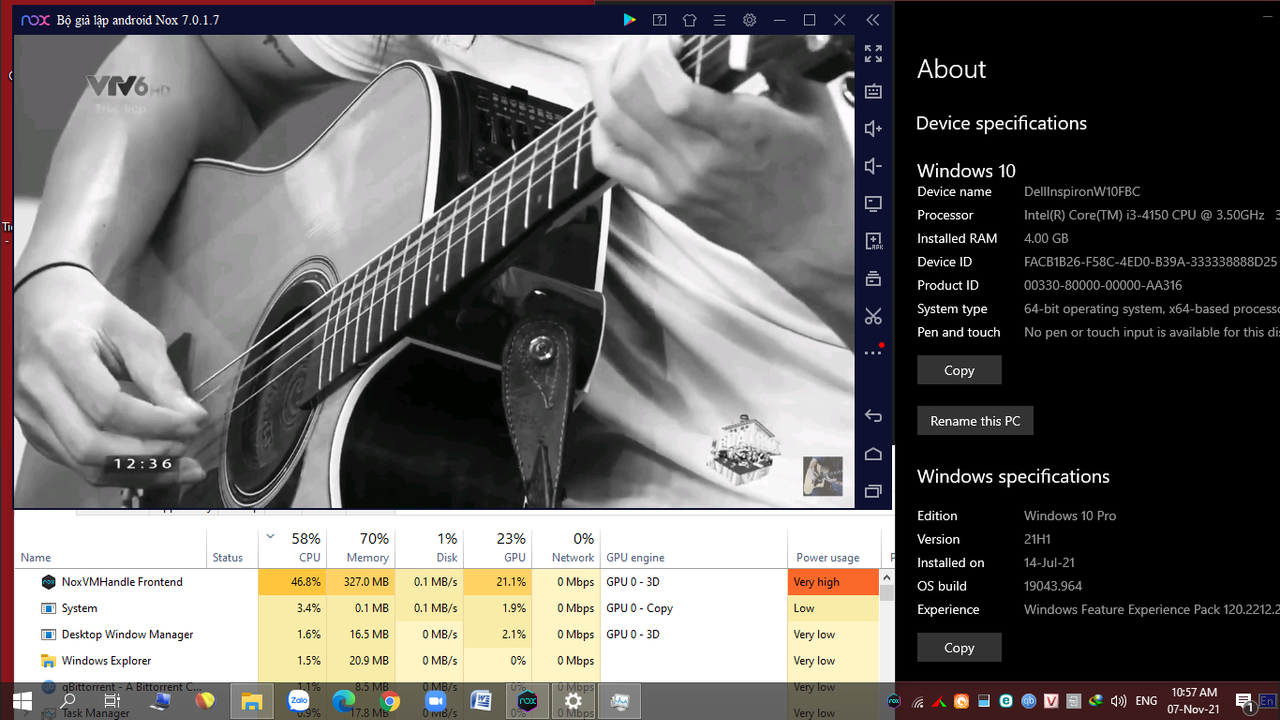The image size is (1280, 720).
Task: Open Zalo from the taskbar
Action: coord(298,701)
